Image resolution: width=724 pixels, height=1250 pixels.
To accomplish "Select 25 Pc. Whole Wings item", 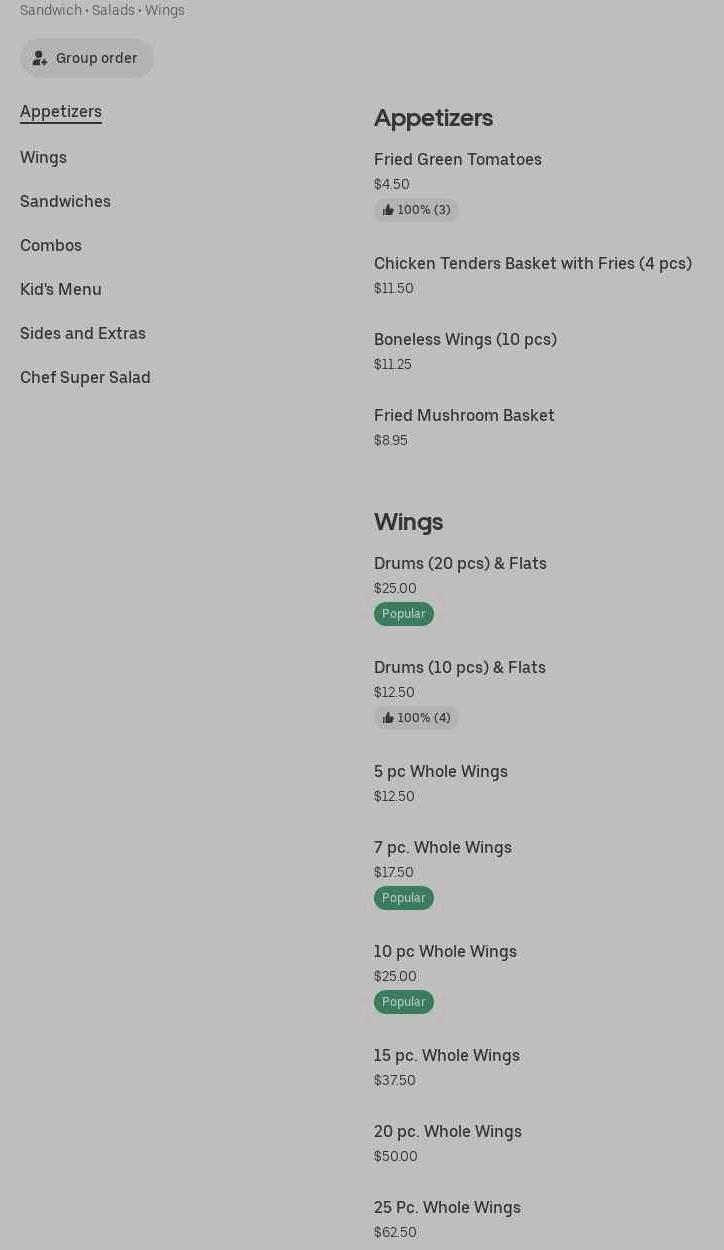I will [447, 1207].
